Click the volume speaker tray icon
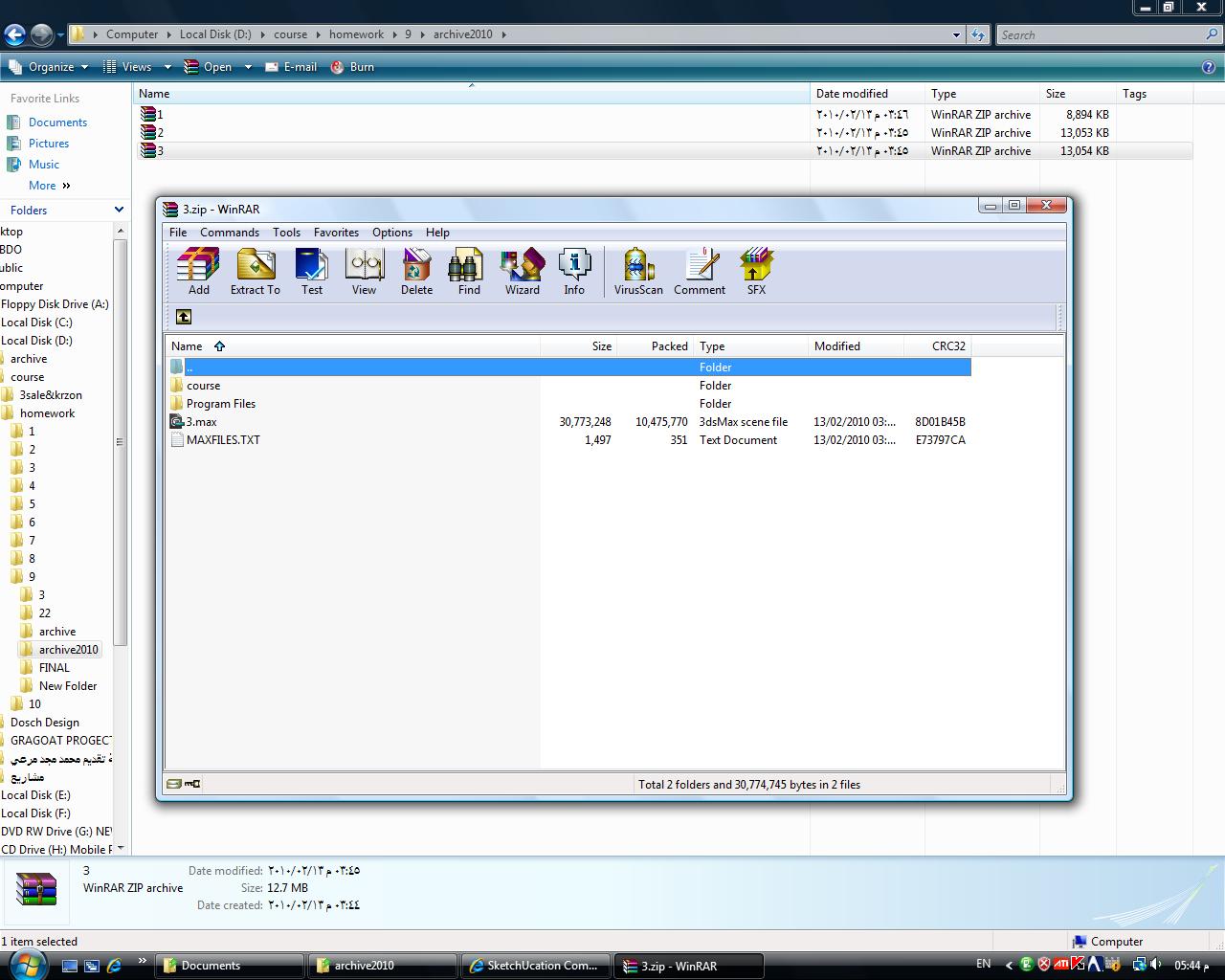 [x=1156, y=965]
